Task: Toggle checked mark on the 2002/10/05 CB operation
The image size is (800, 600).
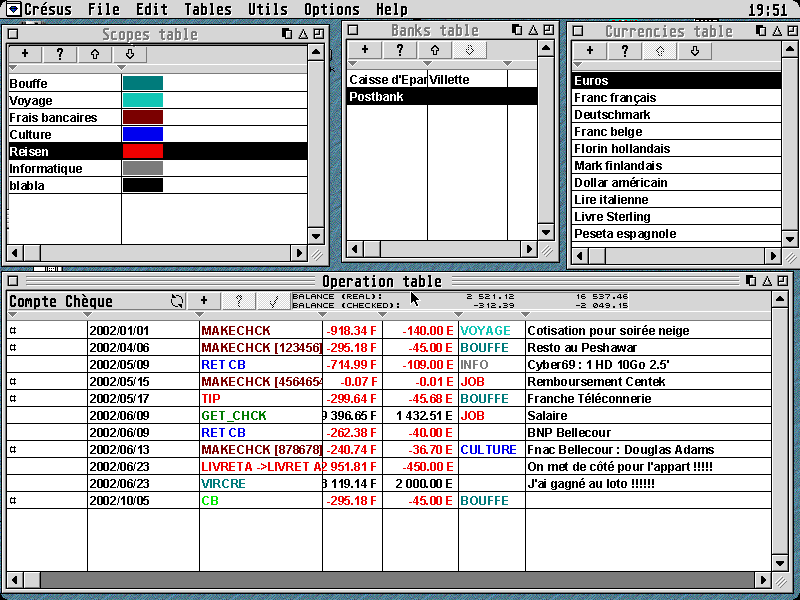Action: [13, 500]
